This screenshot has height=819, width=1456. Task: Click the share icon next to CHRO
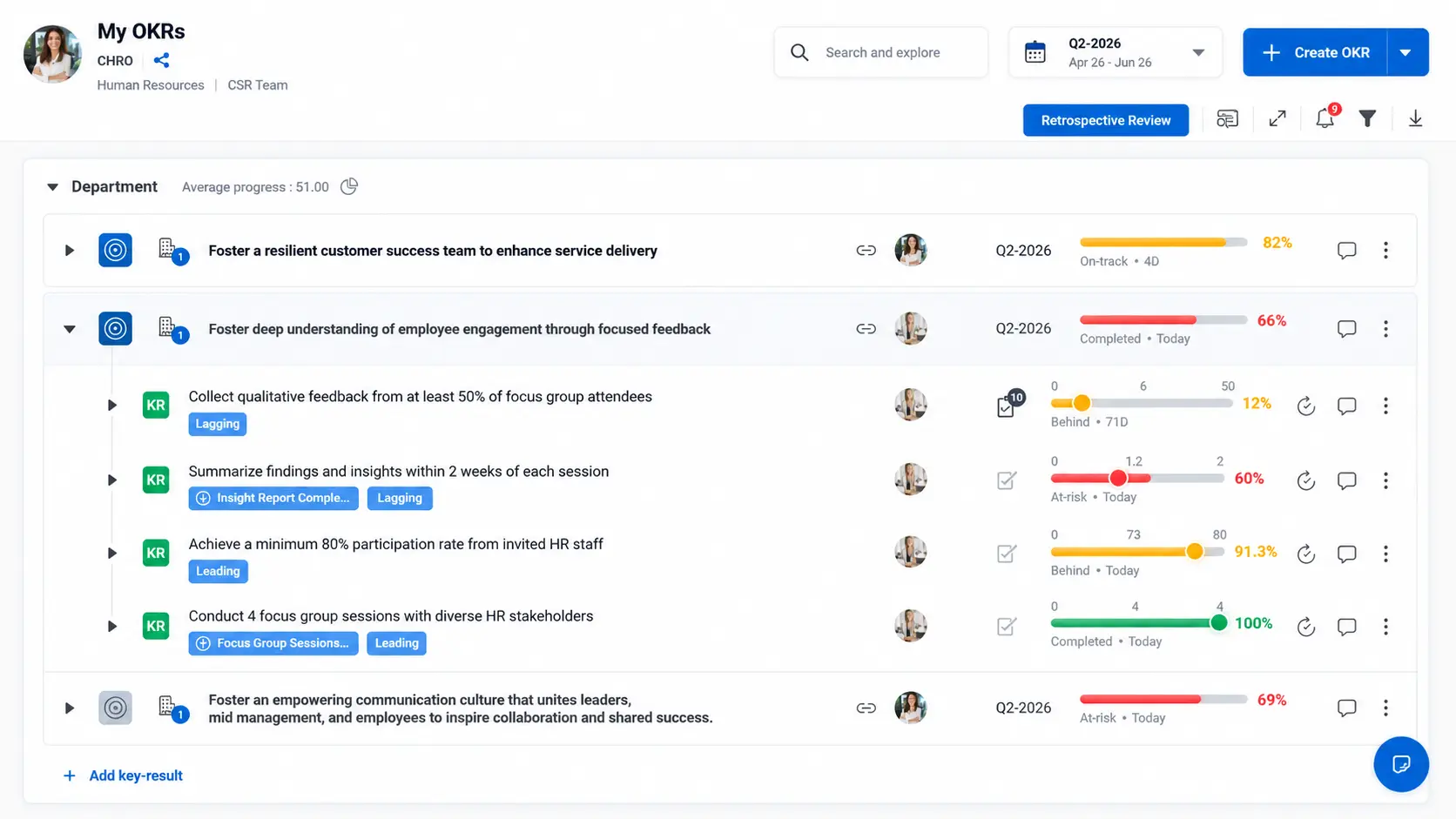click(x=161, y=60)
